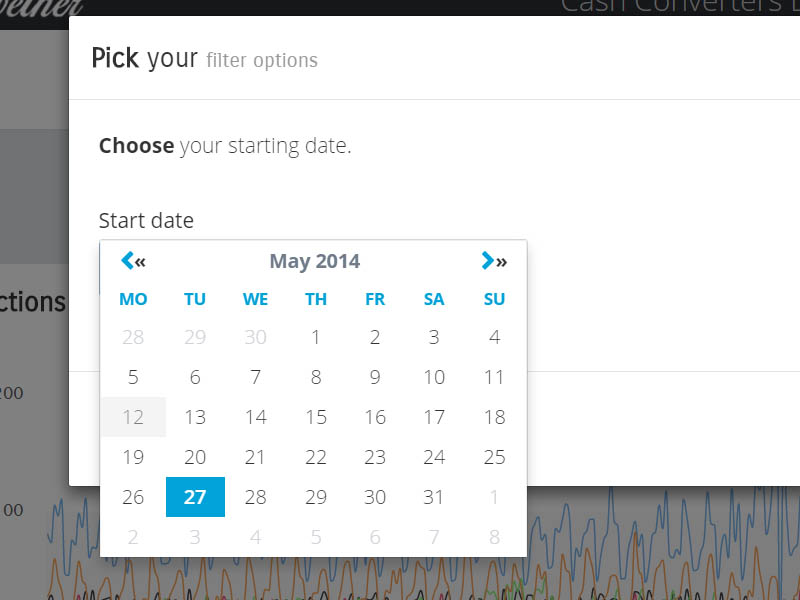
Task: Pick date 20 in the calendar
Action: point(195,457)
